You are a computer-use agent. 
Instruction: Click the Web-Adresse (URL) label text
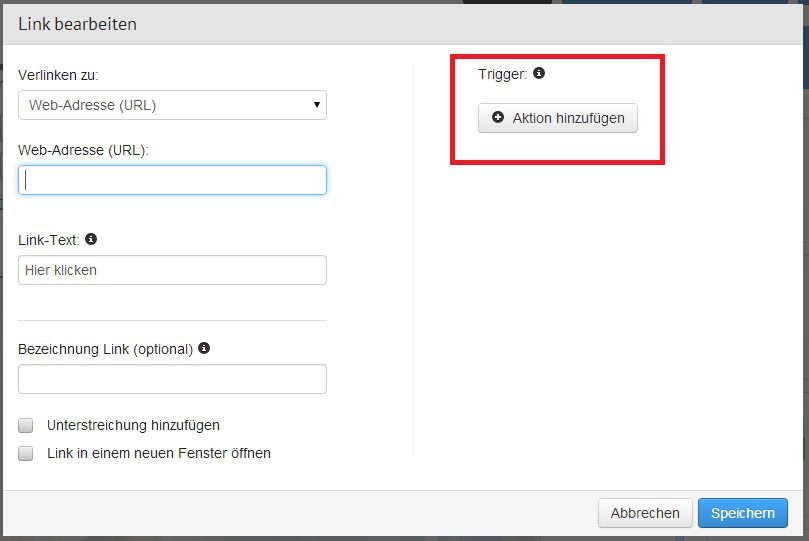click(83, 150)
